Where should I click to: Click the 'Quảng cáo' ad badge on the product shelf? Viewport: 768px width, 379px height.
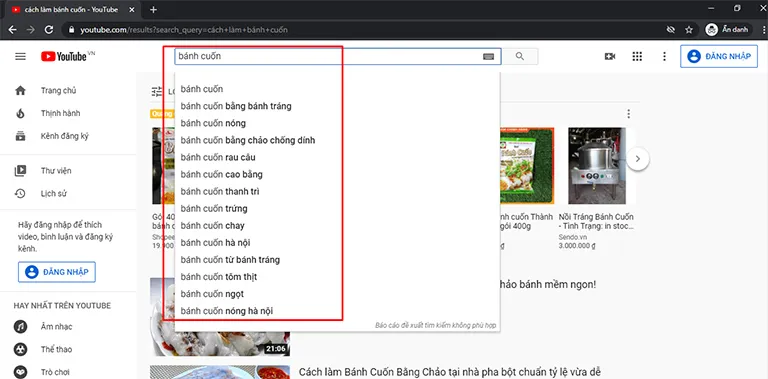162,114
